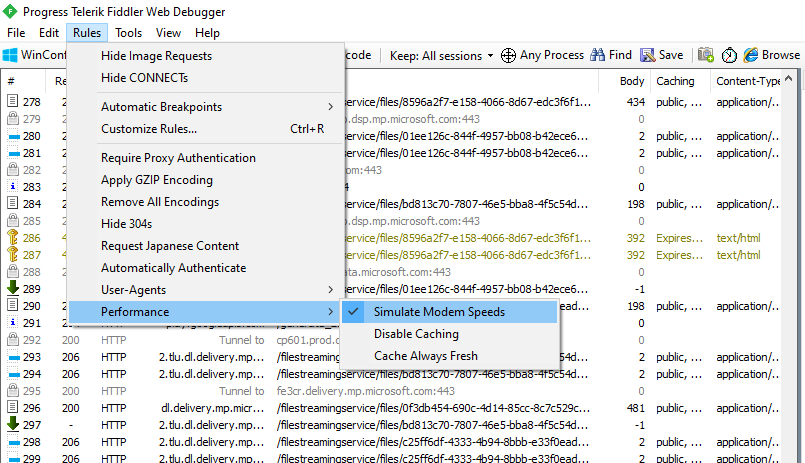
Task: Click key icon of session 287
Action: (x=13, y=254)
